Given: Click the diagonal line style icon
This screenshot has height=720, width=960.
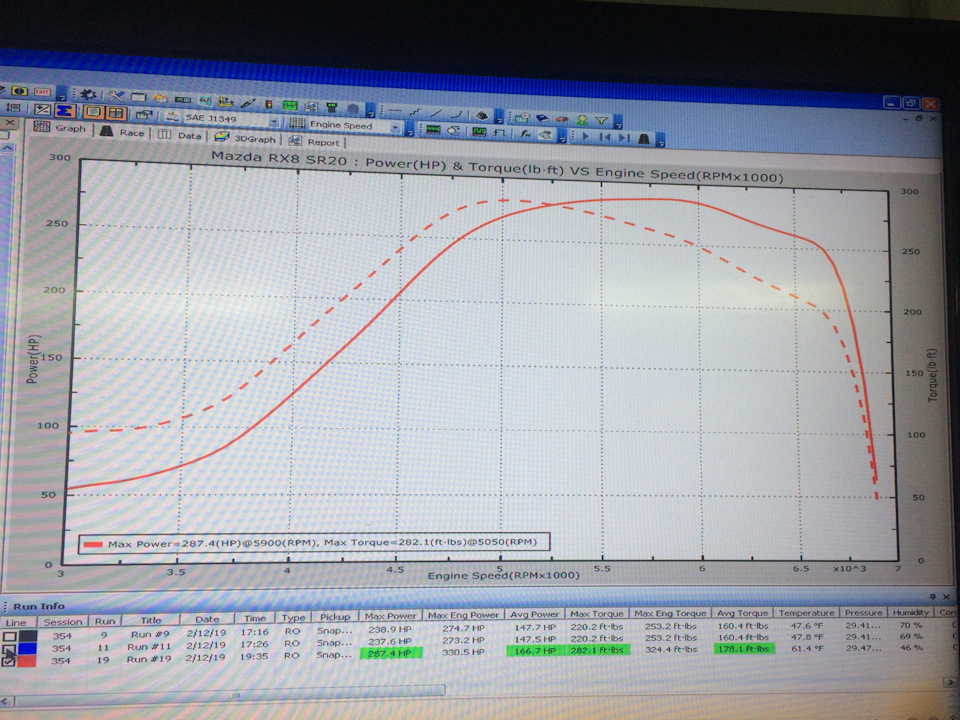Looking at the screenshot, I should [436, 113].
